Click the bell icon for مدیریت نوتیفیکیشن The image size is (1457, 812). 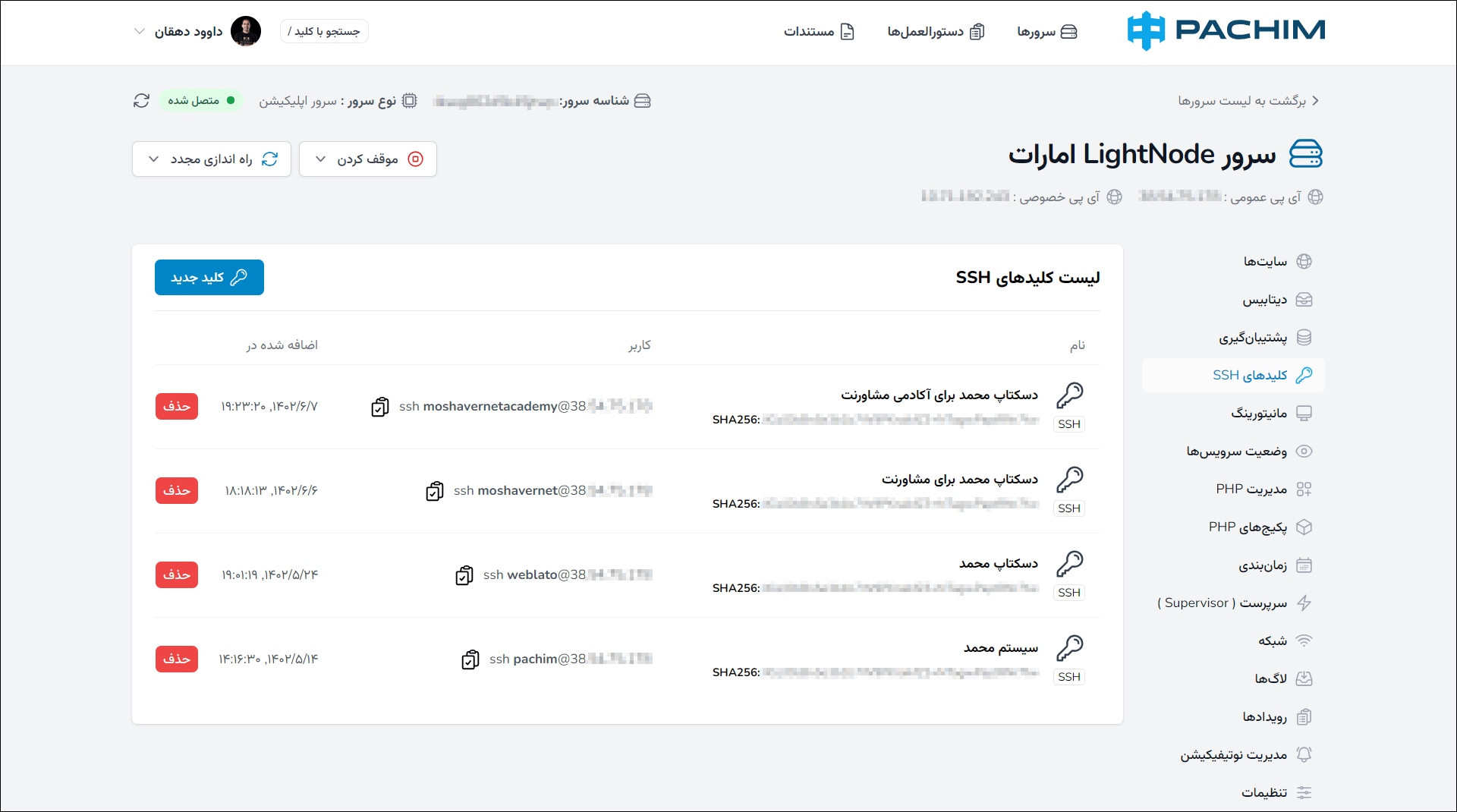click(x=1304, y=755)
